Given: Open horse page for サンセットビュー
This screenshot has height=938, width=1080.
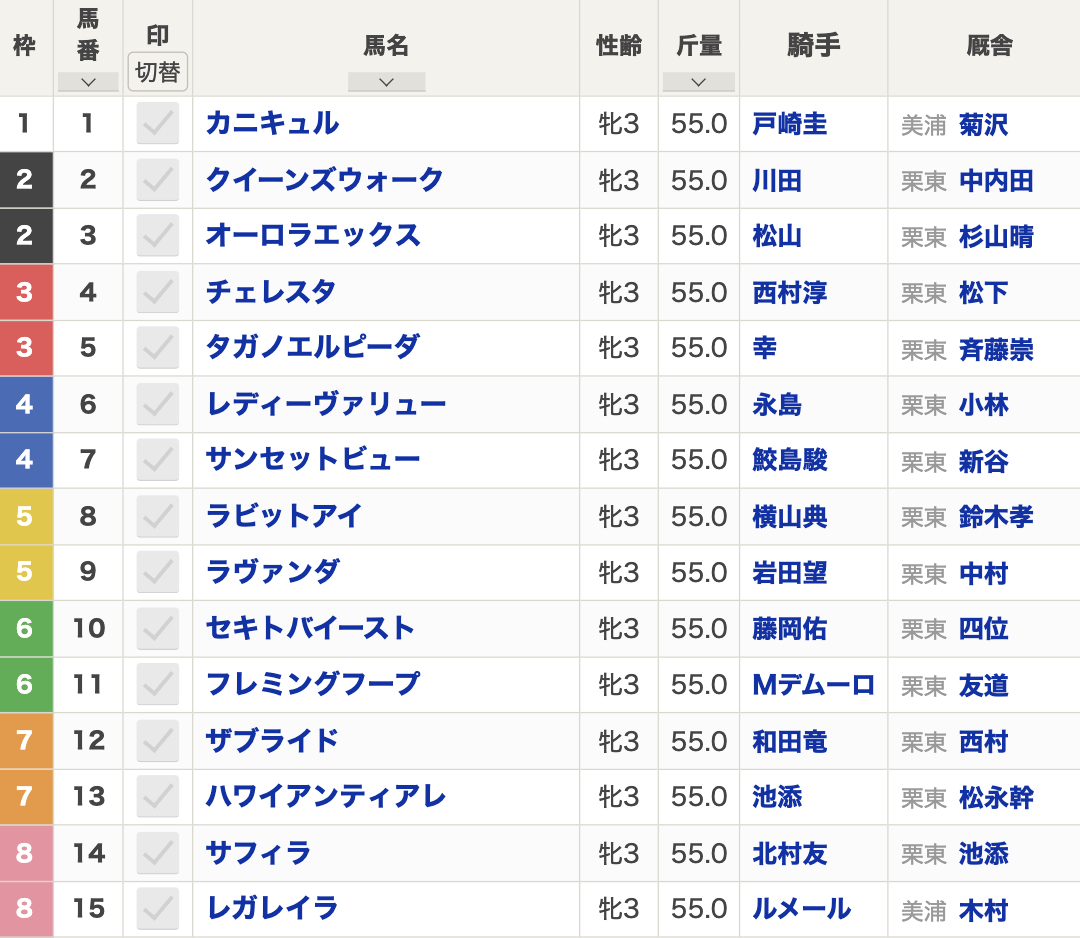Looking at the screenshot, I should [313, 460].
